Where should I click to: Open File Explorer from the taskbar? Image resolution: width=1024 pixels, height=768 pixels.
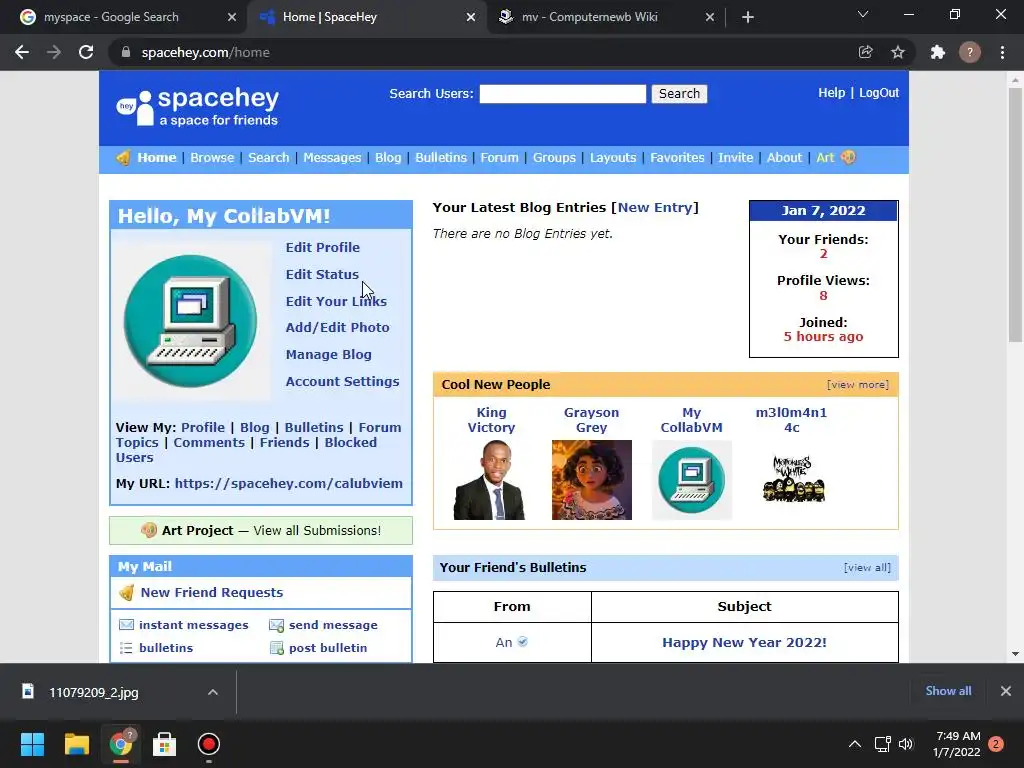pos(76,744)
